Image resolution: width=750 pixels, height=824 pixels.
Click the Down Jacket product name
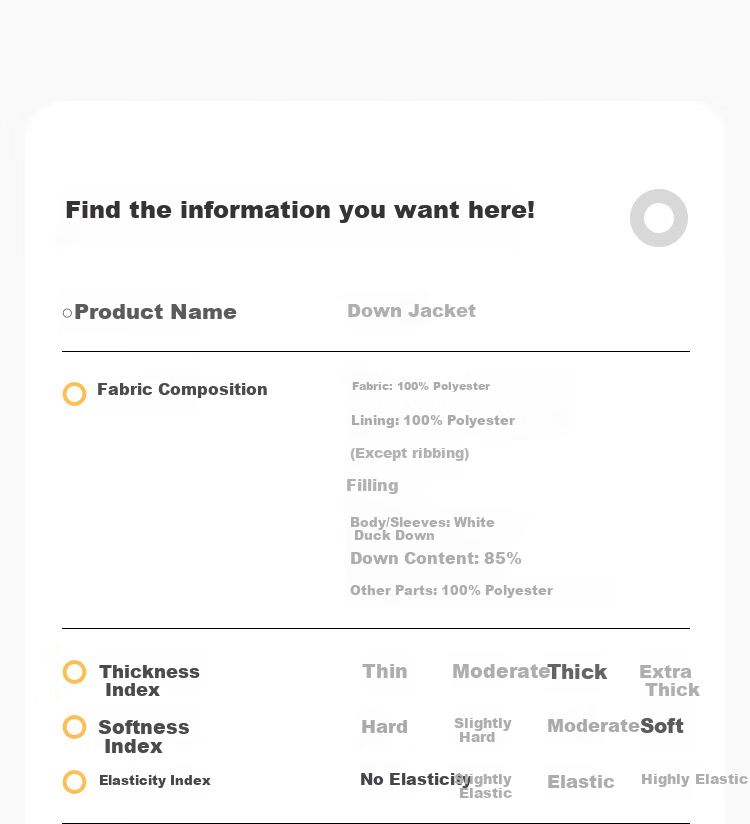[412, 311]
